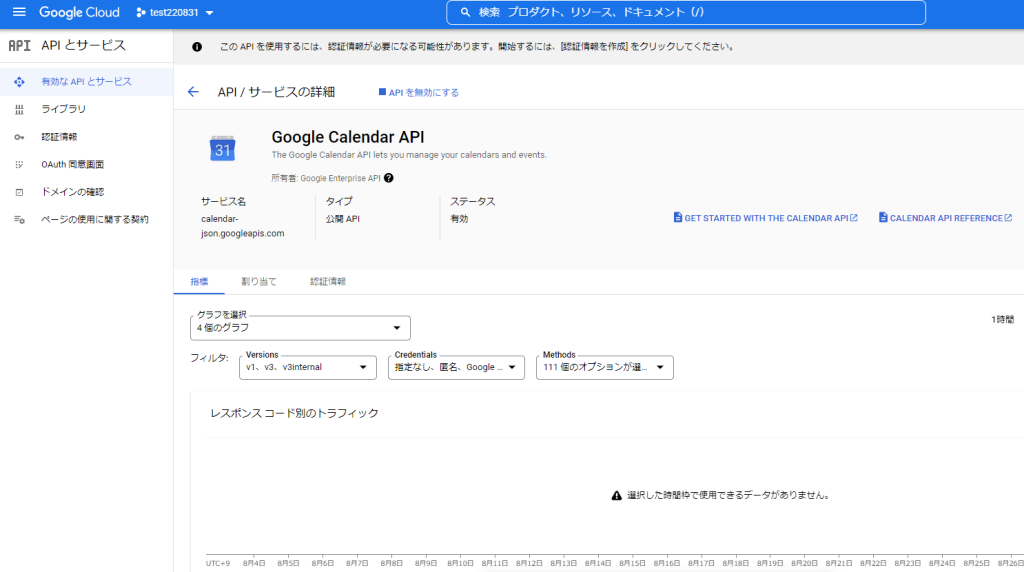Click the ライブラリ sidebar icon

click(19, 109)
